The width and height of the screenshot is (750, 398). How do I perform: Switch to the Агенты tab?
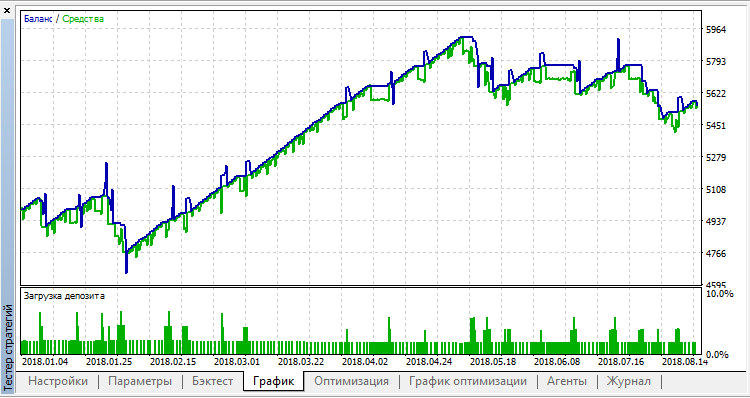tap(567, 381)
